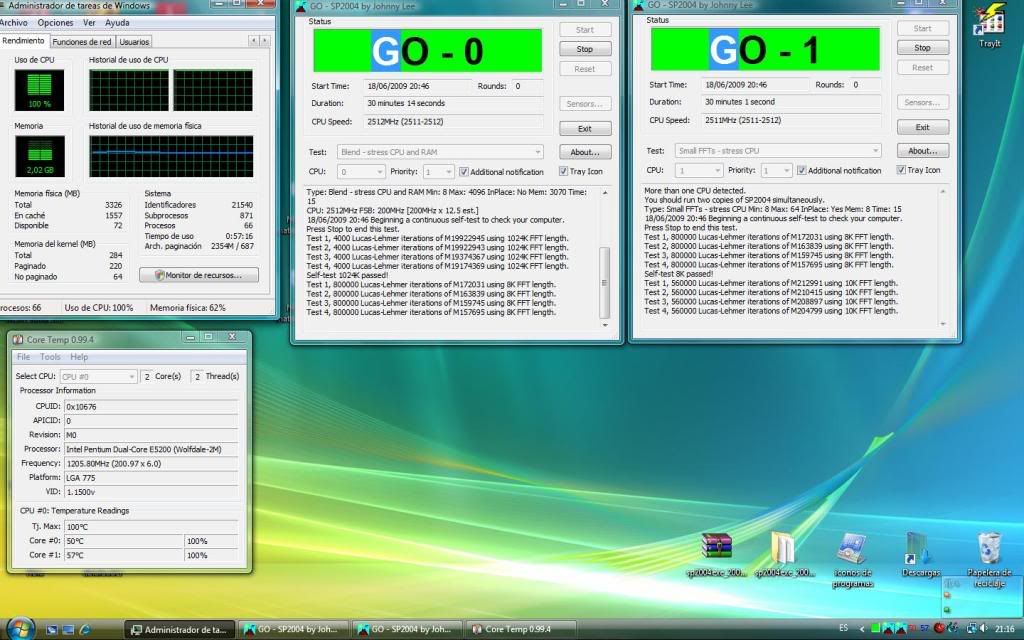
Task: Stop the stress test in GO - 0 window
Action: 585,49
